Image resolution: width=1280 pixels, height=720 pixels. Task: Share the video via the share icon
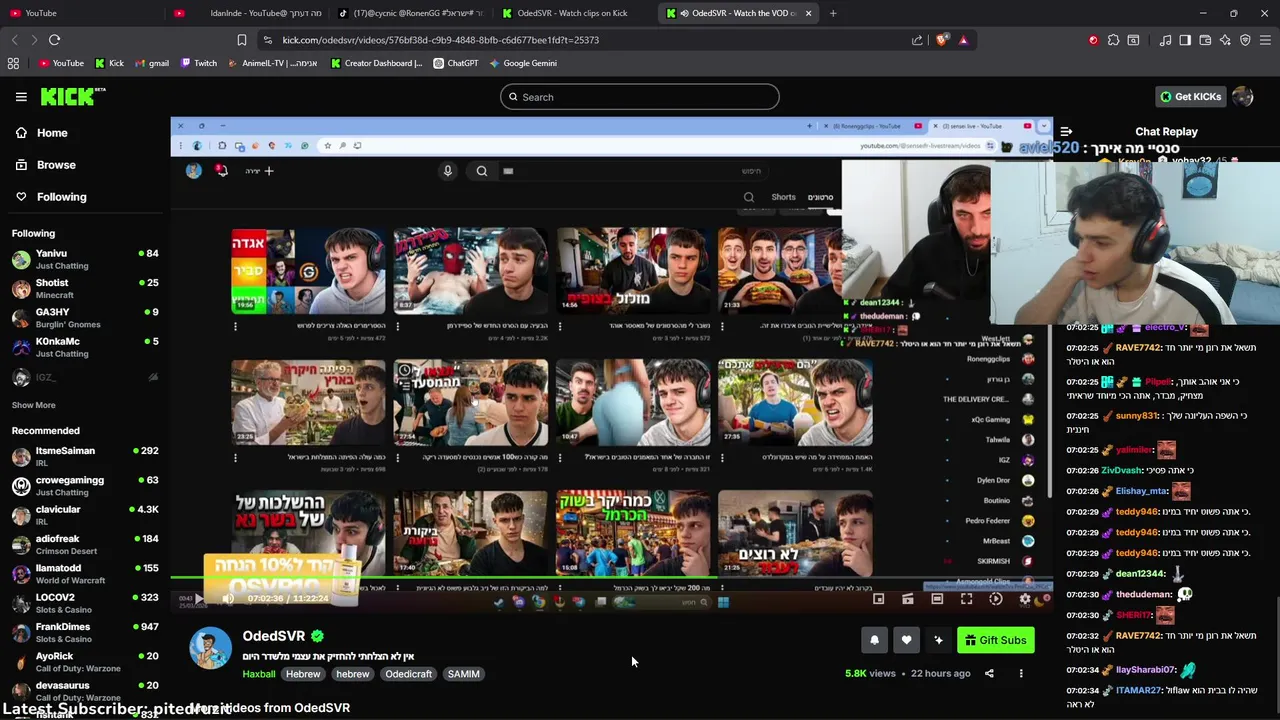989,673
